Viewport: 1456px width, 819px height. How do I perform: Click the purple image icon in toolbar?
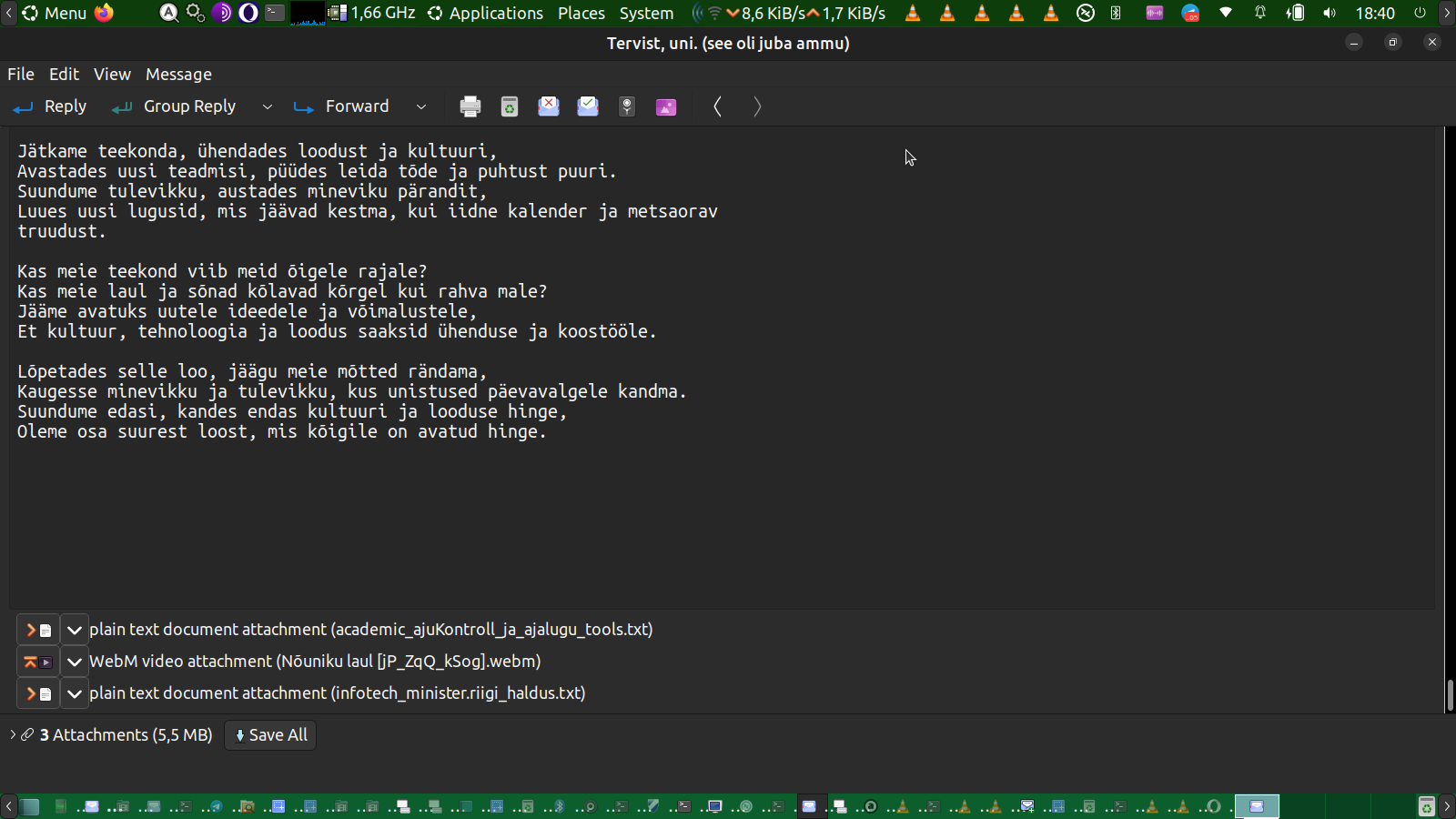click(666, 106)
